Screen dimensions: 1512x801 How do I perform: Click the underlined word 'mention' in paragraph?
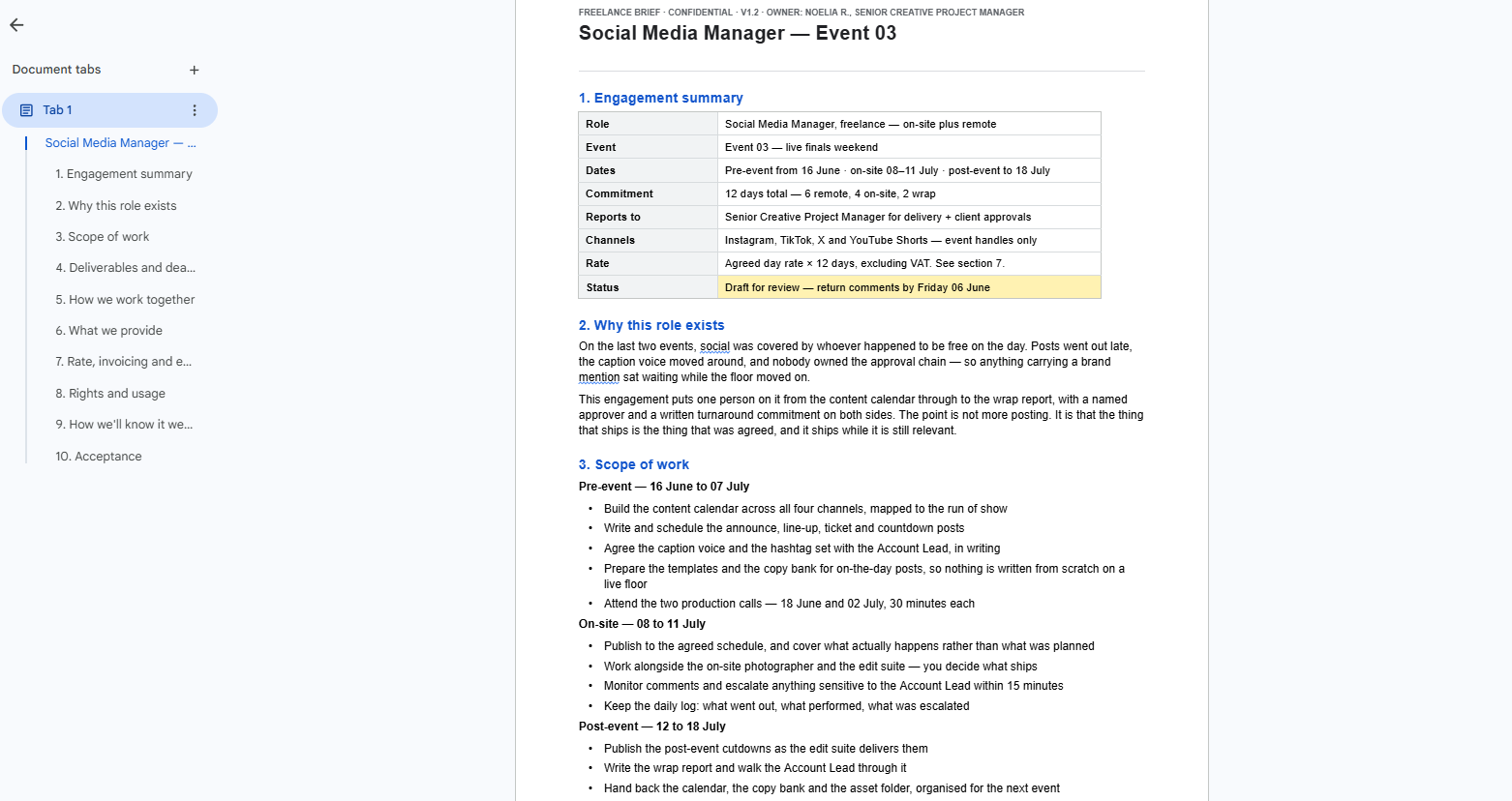[599, 377]
